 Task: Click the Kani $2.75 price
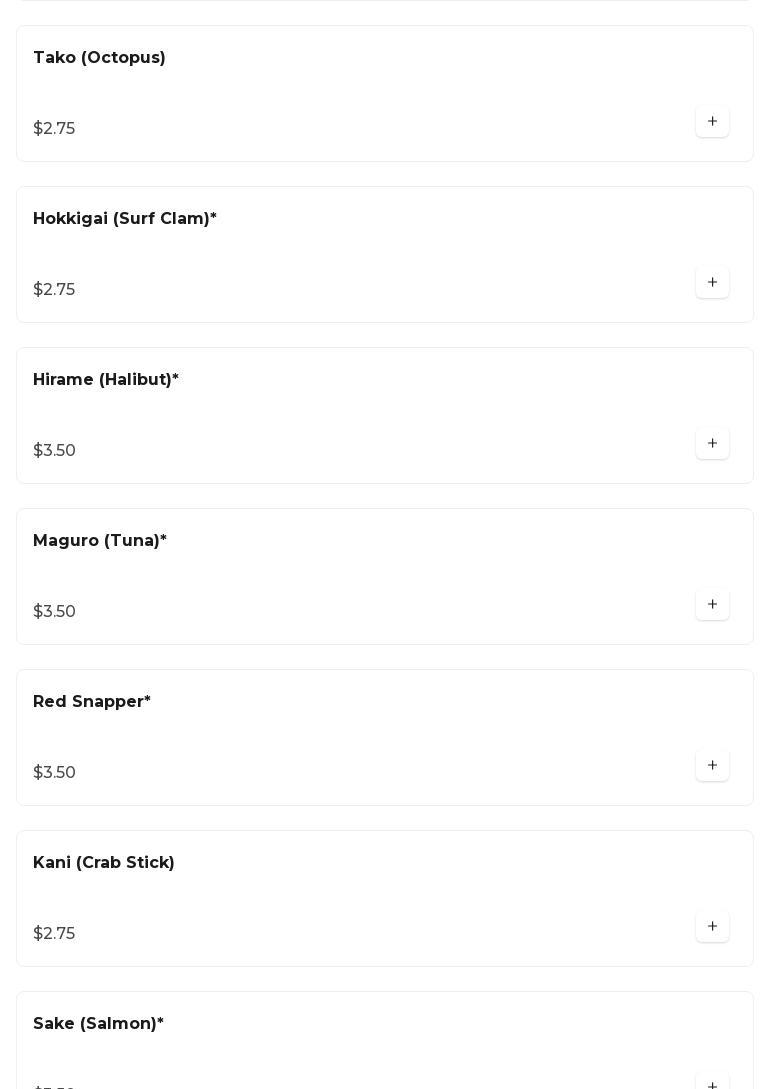pos(54,934)
